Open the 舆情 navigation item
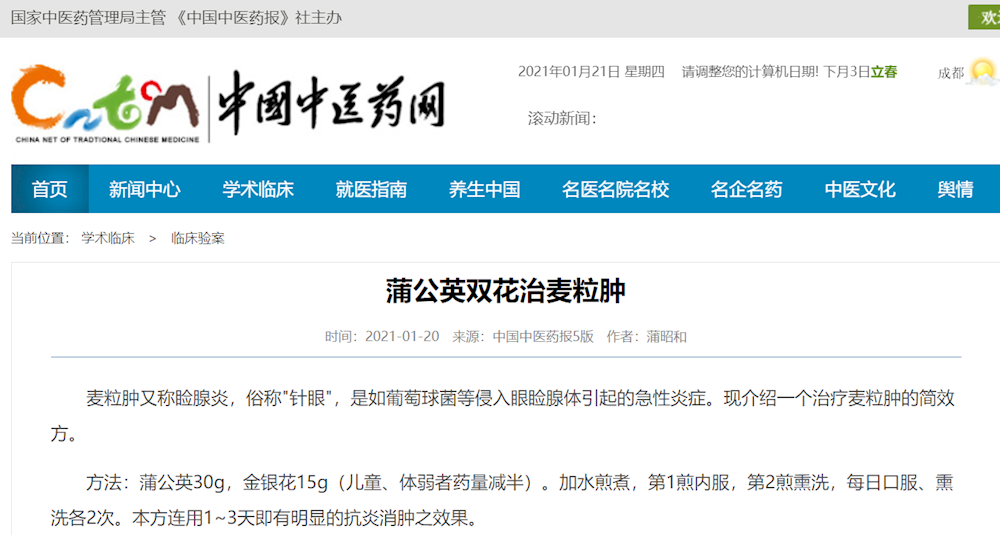 pyautogui.click(x=955, y=189)
